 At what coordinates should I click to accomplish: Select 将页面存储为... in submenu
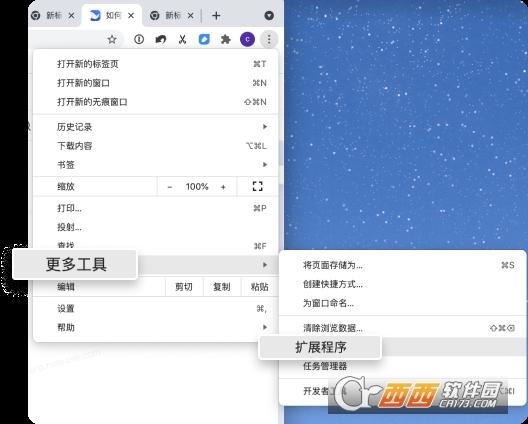pos(403,265)
